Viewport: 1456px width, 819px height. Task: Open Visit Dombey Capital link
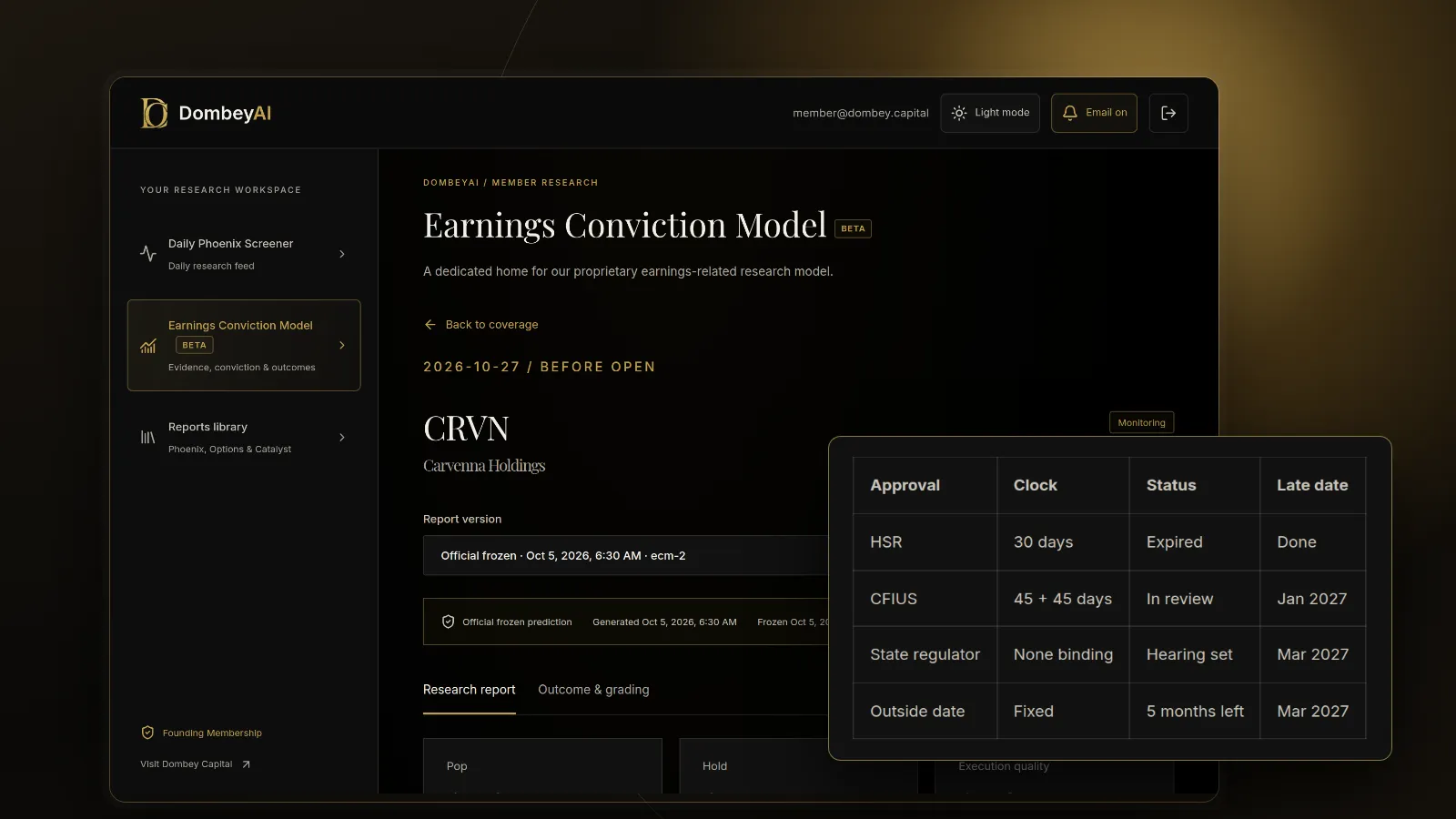[196, 764]
